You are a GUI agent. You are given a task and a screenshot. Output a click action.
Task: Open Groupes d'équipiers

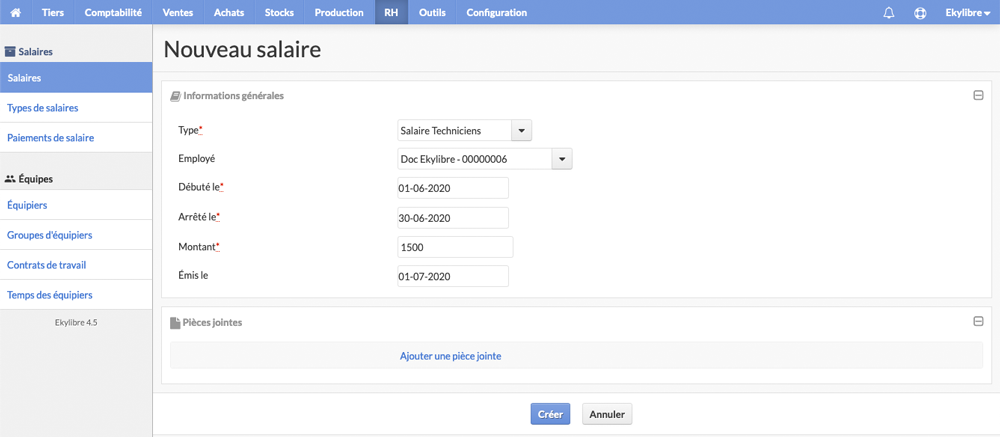click(76, 235)
